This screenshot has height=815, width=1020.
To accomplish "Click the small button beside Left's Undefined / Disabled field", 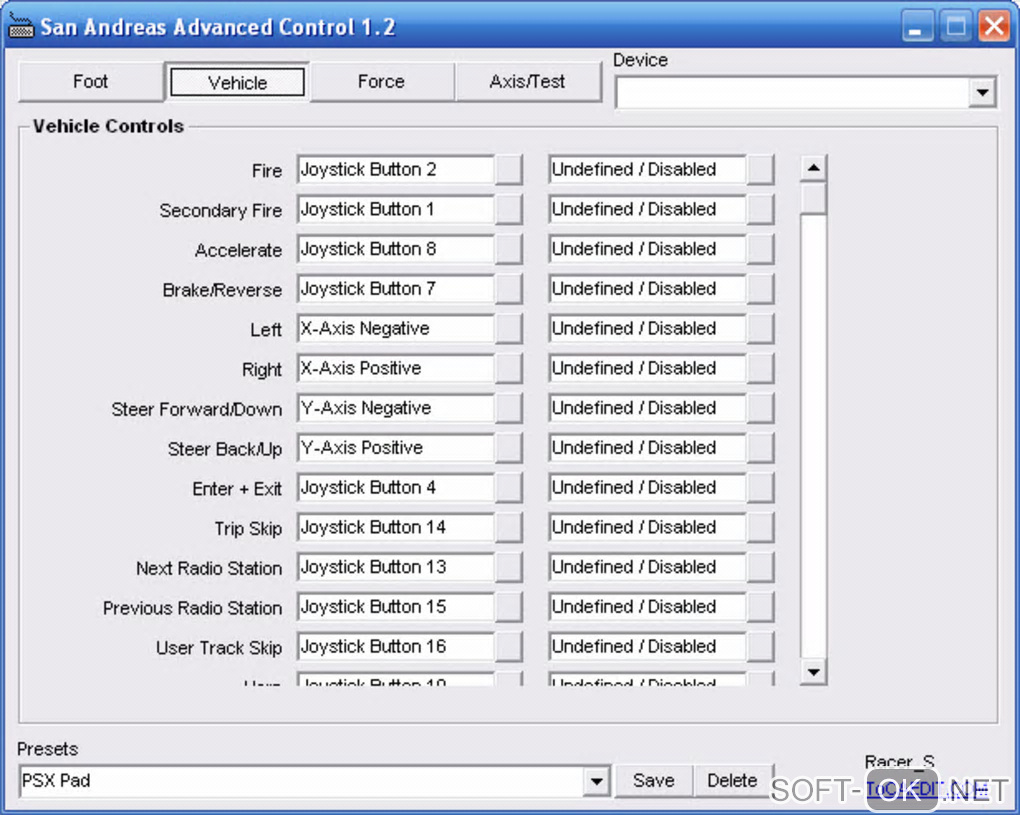I will [760, 328].
